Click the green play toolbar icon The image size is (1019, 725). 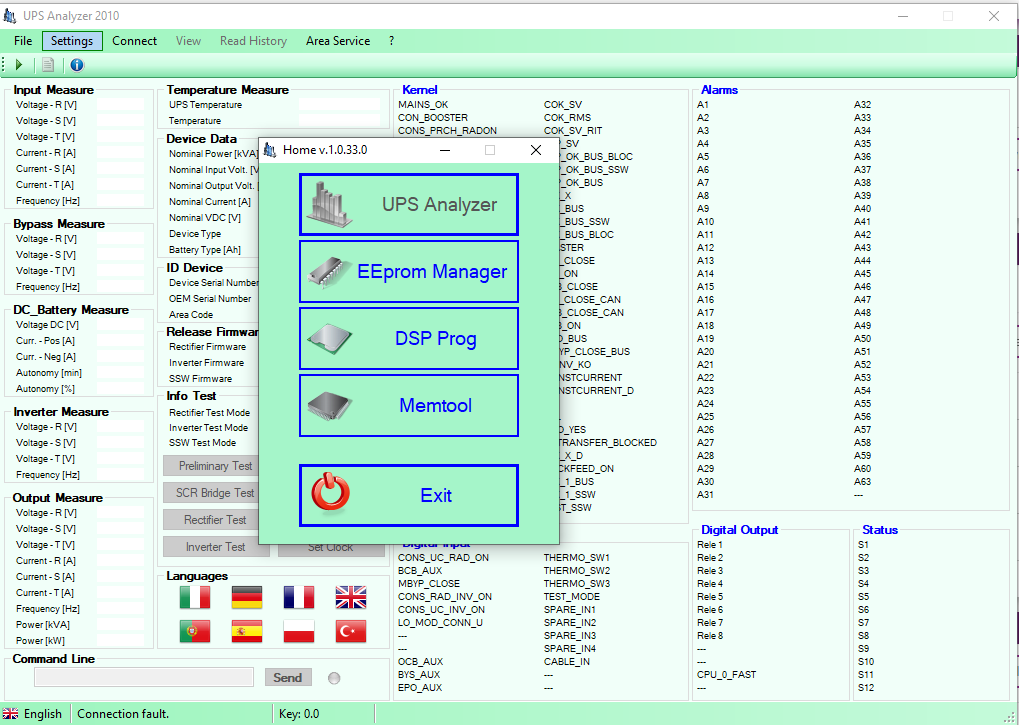click(18, 65)
